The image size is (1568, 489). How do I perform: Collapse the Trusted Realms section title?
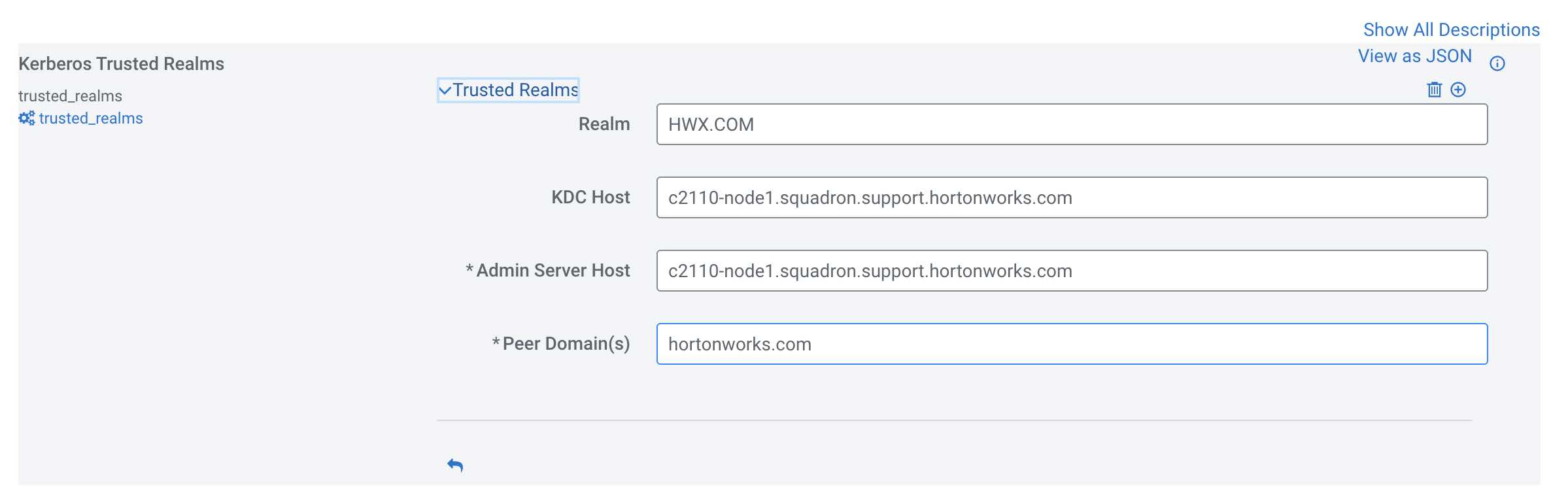515,90
